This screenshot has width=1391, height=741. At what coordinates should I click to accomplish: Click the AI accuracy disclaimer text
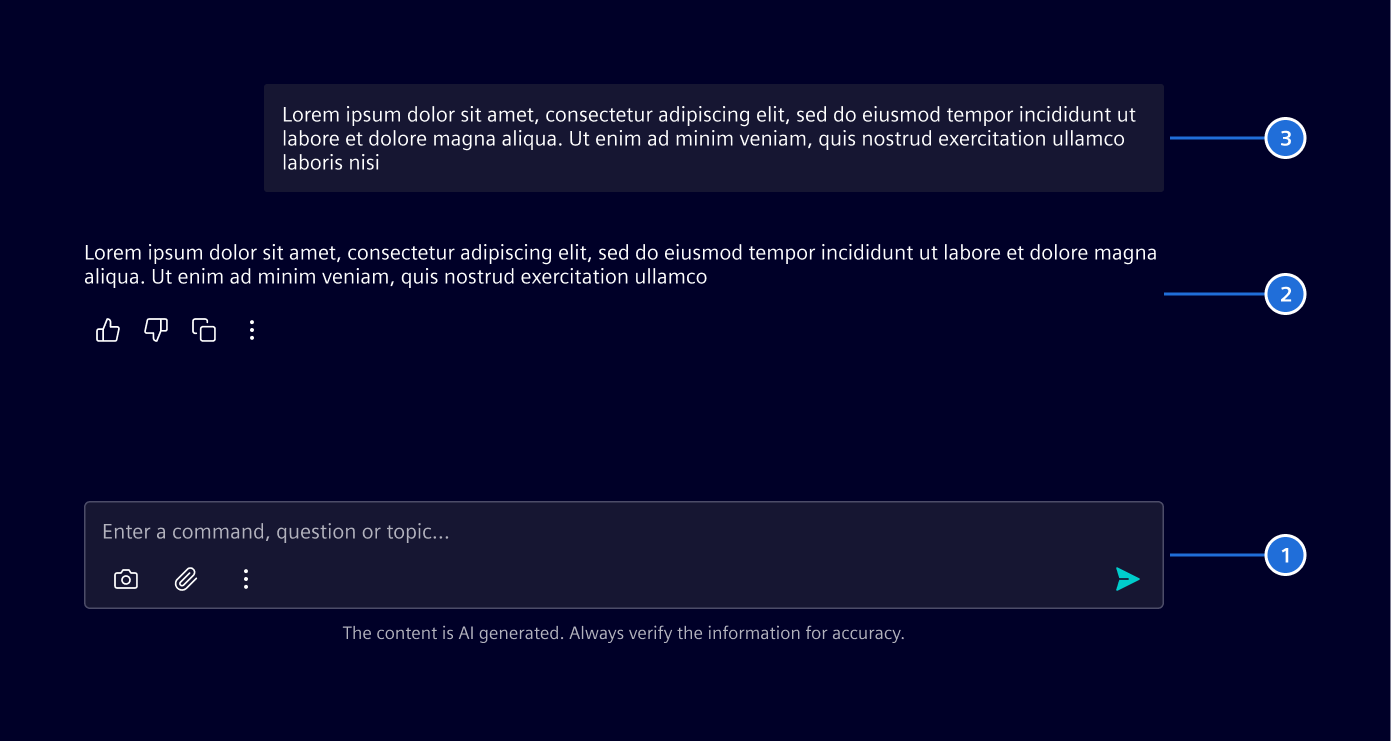point(623,633)
